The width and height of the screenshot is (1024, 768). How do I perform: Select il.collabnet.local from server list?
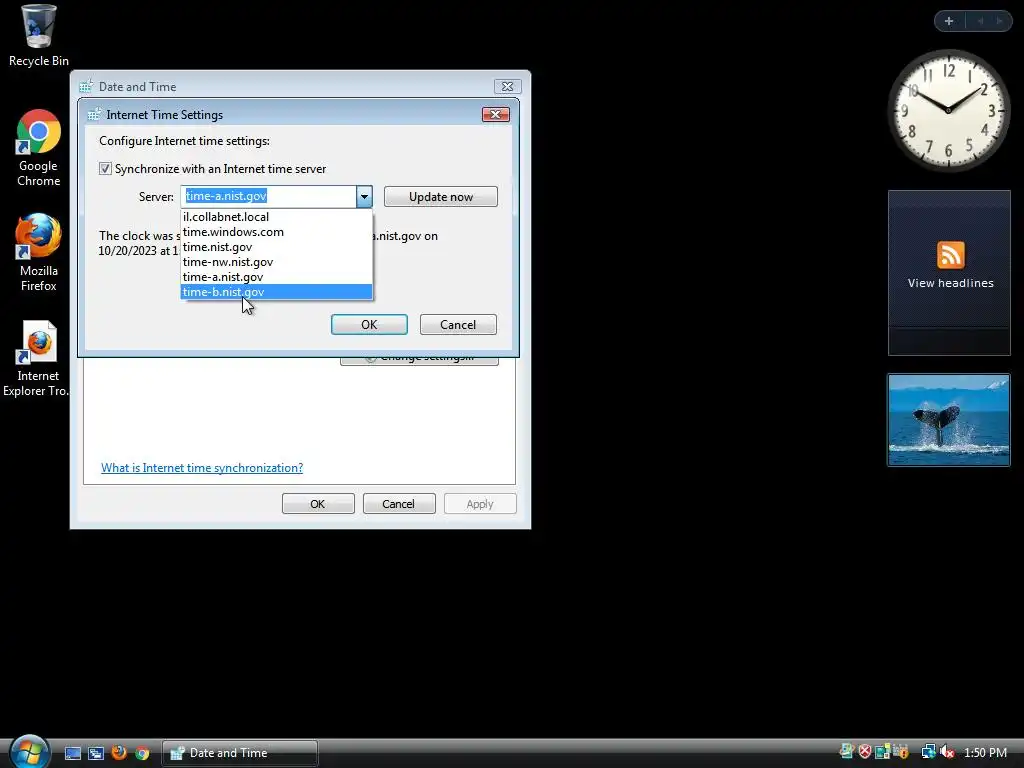276,217
